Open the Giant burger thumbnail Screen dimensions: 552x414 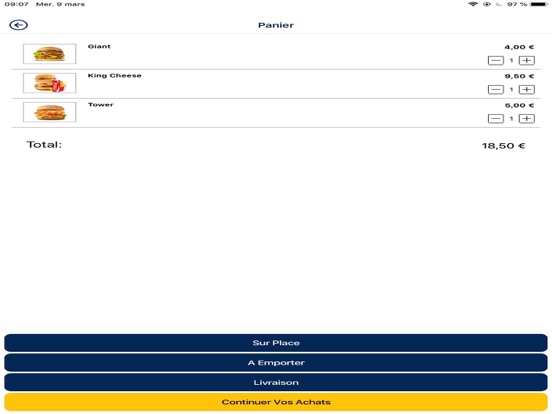pyautogui.click(x=50, y=54)
